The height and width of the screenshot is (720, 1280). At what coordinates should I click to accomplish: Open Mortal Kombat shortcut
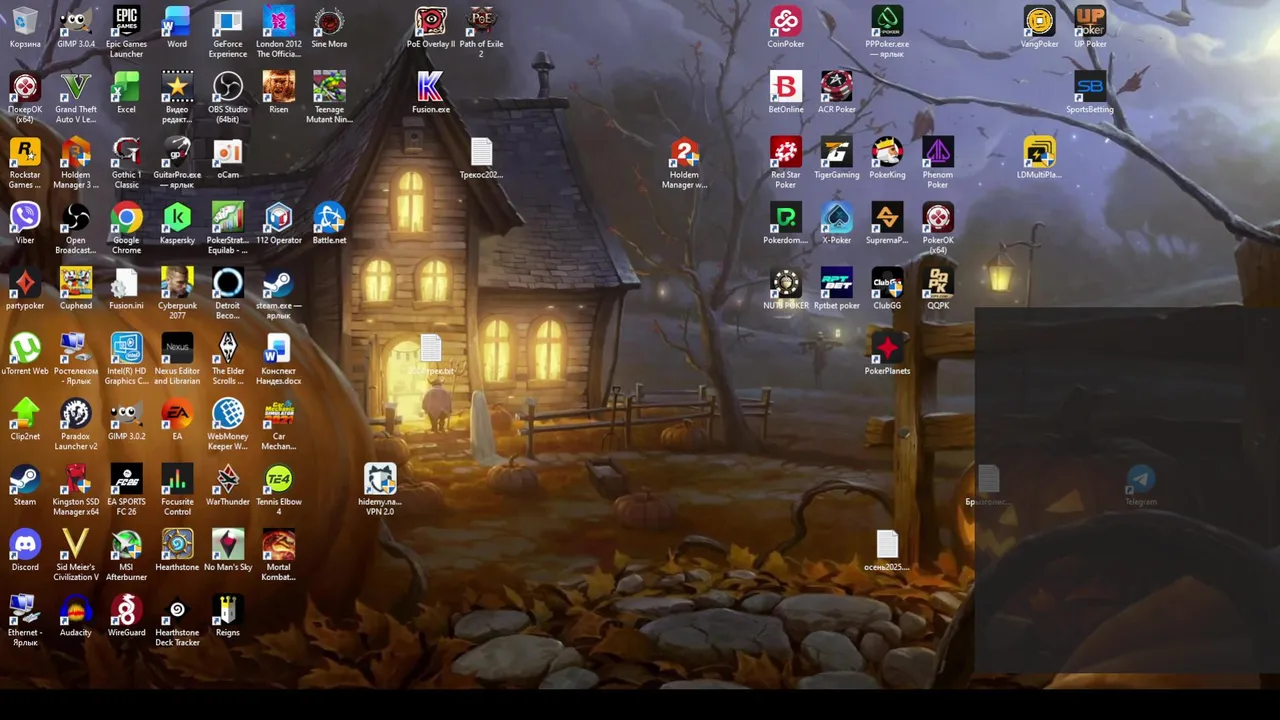279,556
